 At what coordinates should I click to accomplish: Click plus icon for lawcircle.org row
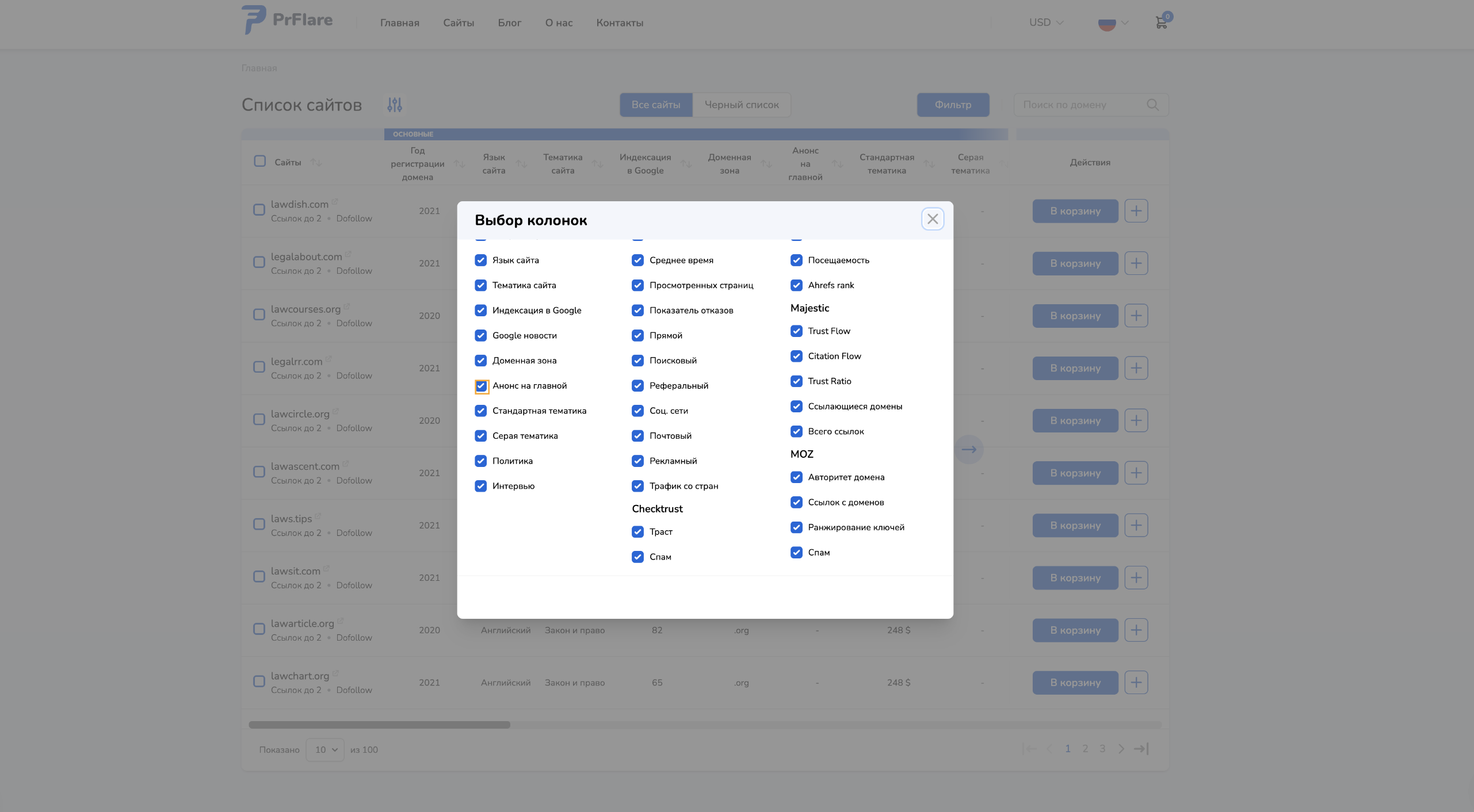pos(1136,420)
